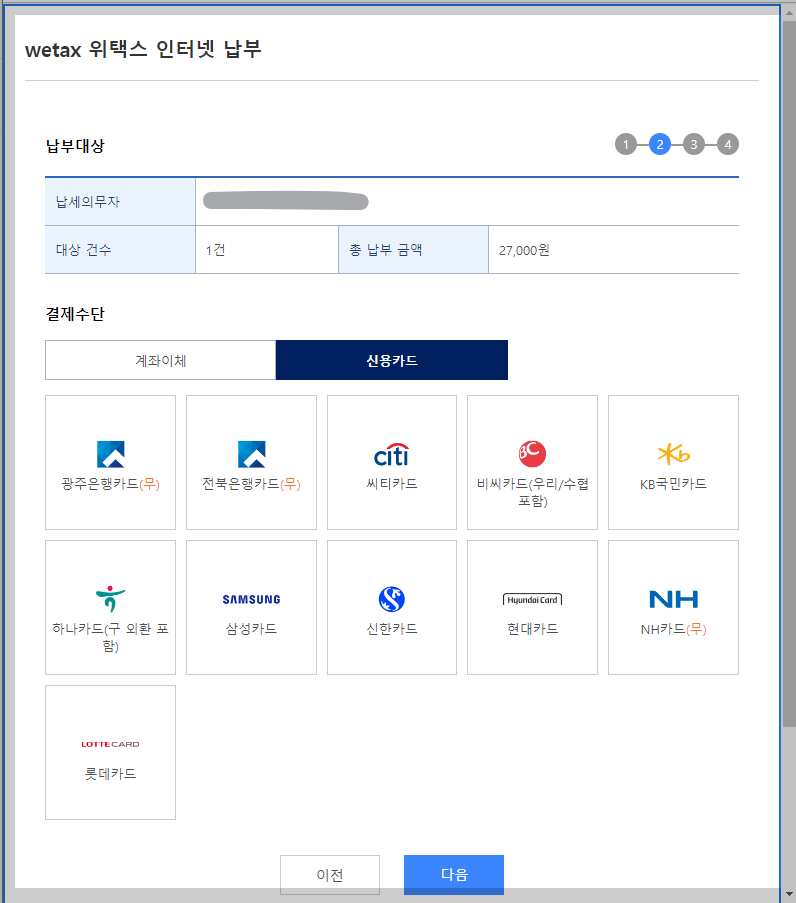Click the 납부대상 section heading
The width and height of the screenshot is (796, 903).
pyautogui.click(x=75, y=146)
